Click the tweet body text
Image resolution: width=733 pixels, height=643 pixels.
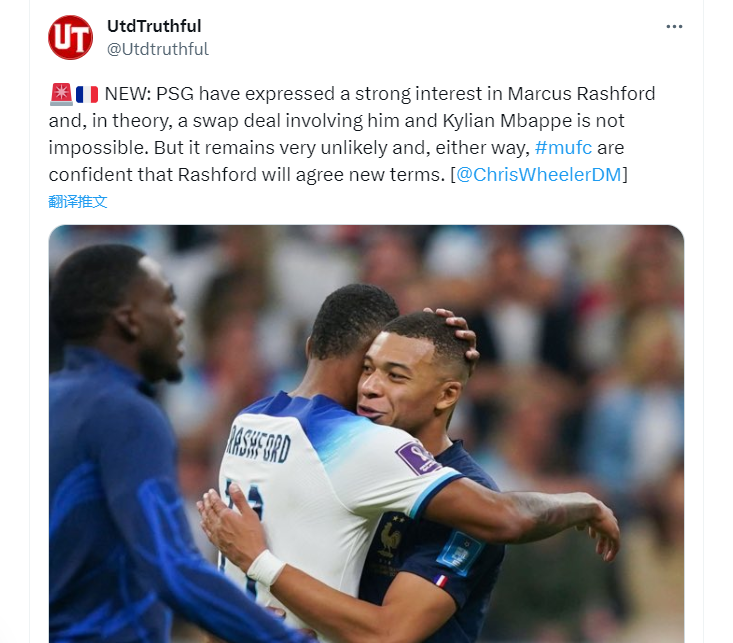[352, 134]
